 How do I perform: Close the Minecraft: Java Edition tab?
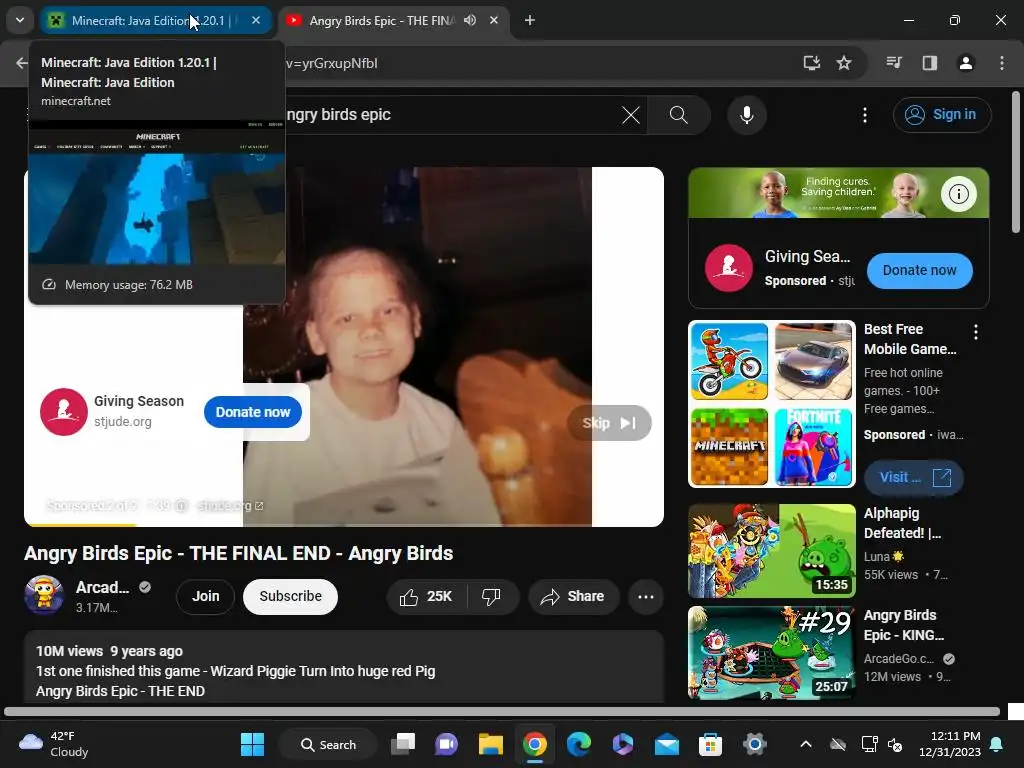[x=256, y=20]
